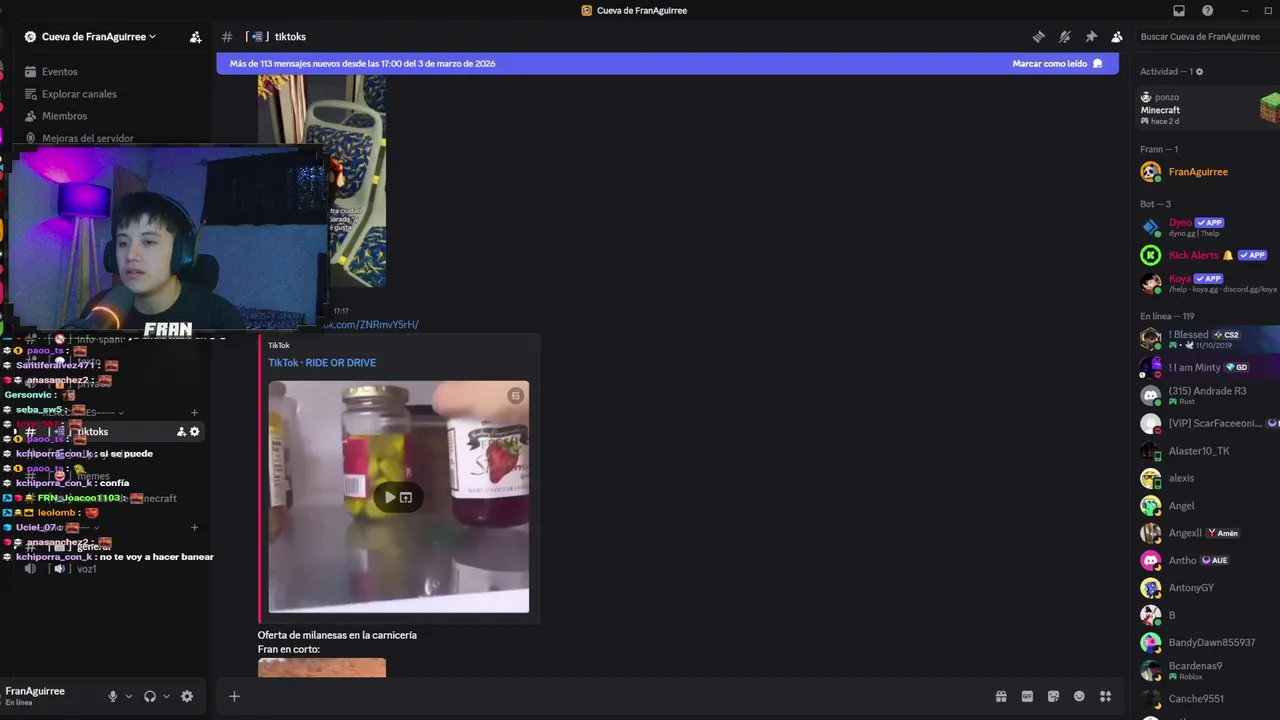
Task: Open the emoji picker icon
Action: pos(1079,696)
